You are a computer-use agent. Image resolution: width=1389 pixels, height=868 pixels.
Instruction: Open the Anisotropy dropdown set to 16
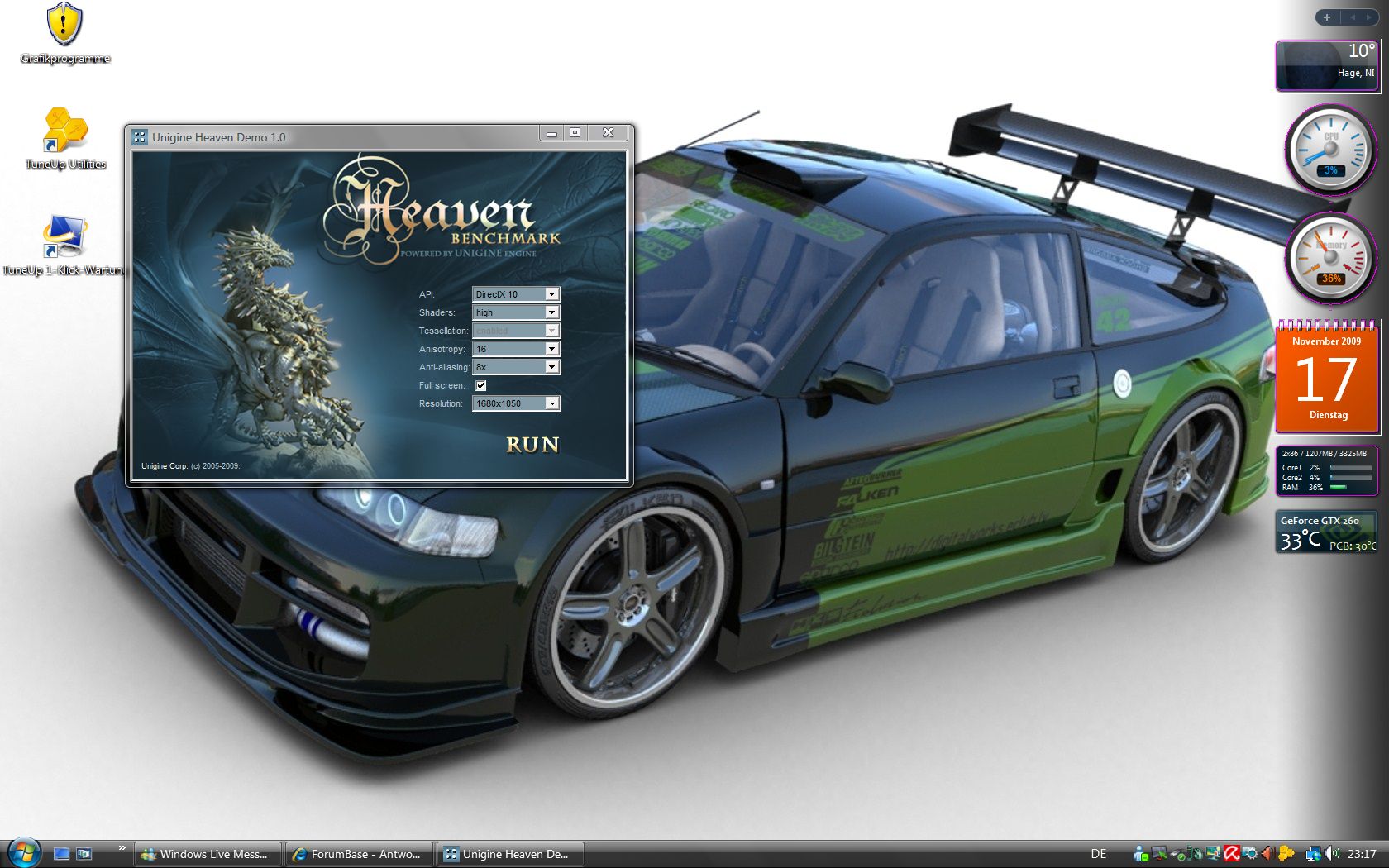[516, 349]
